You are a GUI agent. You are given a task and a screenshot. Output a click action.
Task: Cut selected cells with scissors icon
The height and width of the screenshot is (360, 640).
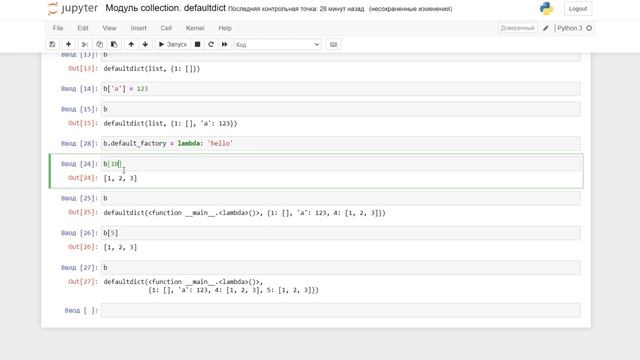pos(84,44)
